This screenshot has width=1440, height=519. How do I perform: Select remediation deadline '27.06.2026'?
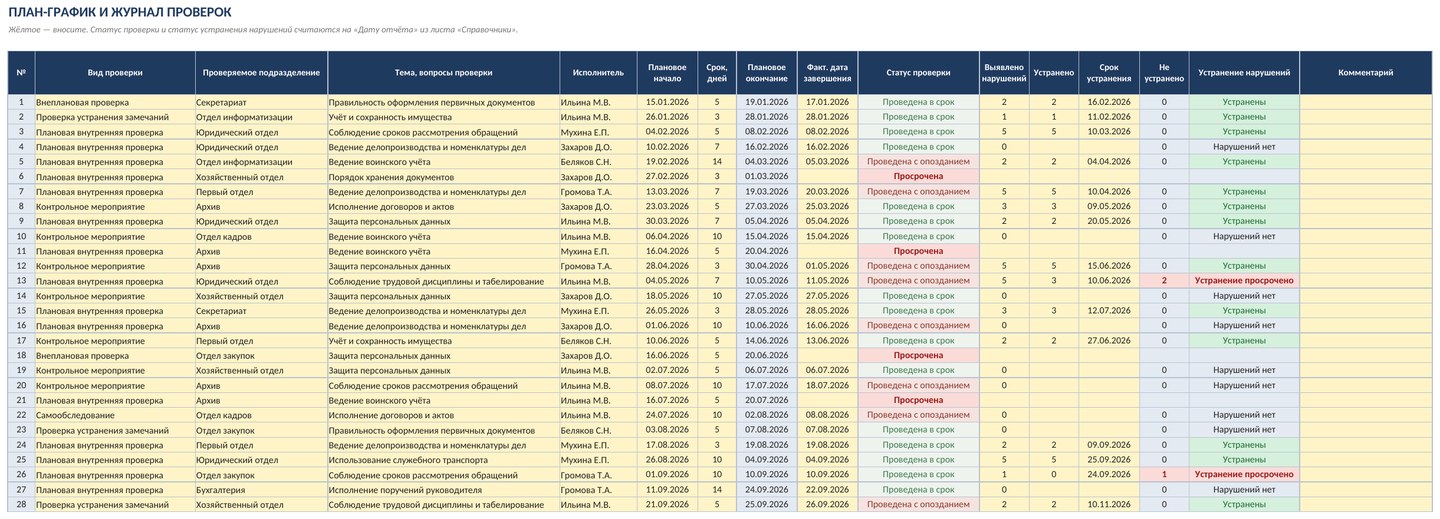click(1109, 341)
